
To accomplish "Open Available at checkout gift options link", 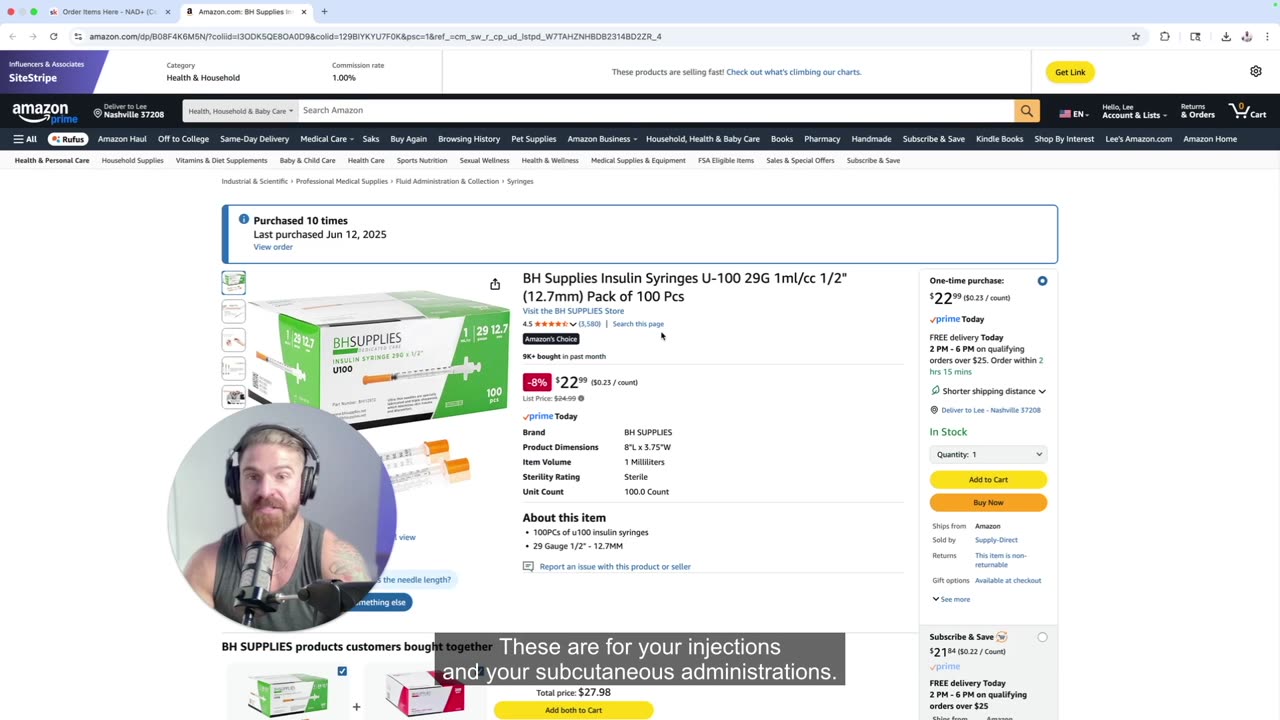I will [x=1008, y=580].
